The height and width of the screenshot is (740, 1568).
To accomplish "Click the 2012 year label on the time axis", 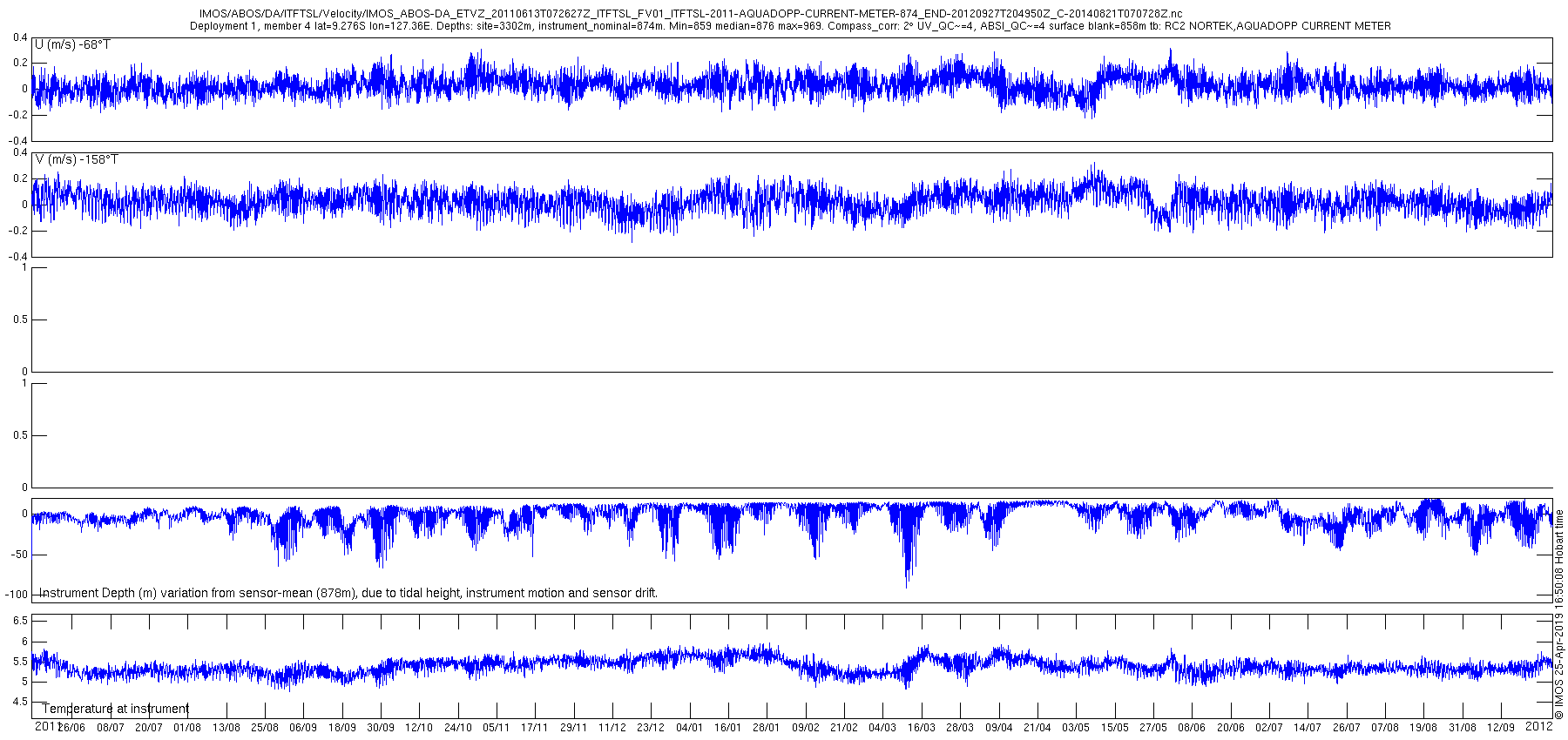I will coord(1540,725).
